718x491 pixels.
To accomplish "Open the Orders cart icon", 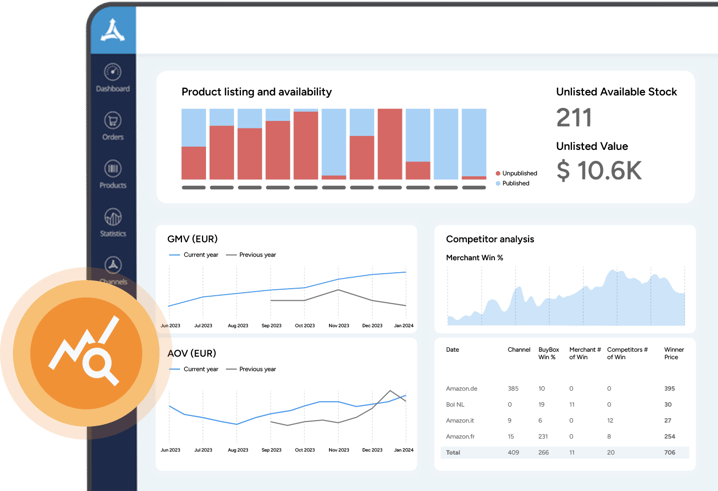I will [113, 120].
